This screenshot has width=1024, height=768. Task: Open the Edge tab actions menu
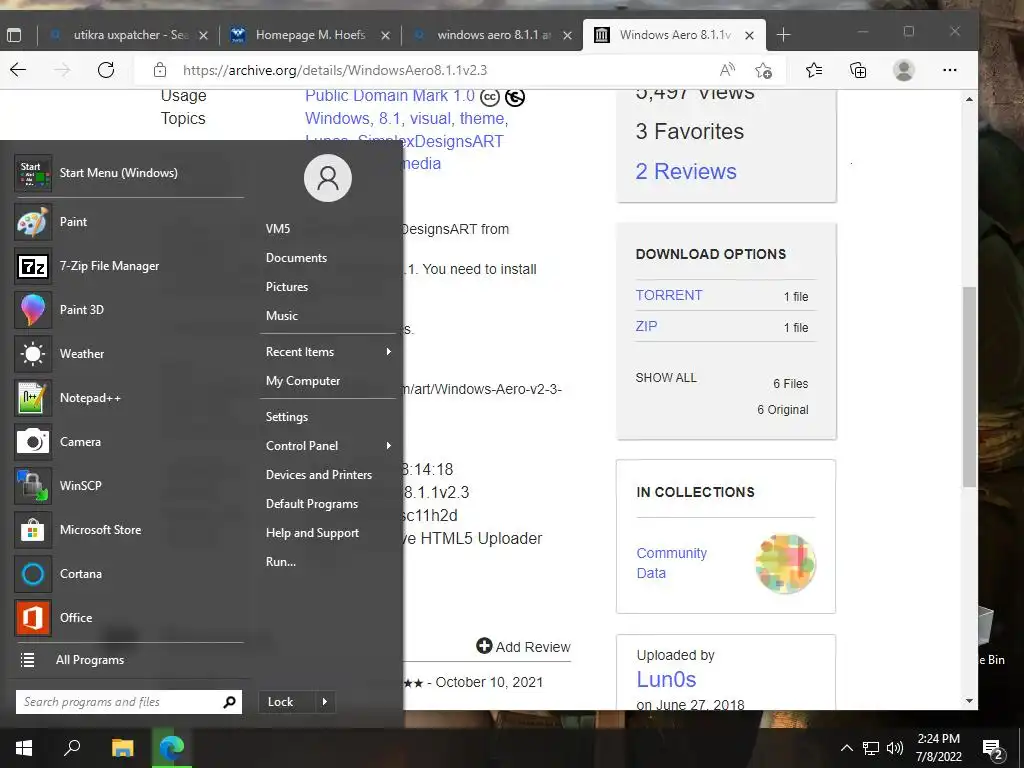pyautogui.click(x=14, y=35)
